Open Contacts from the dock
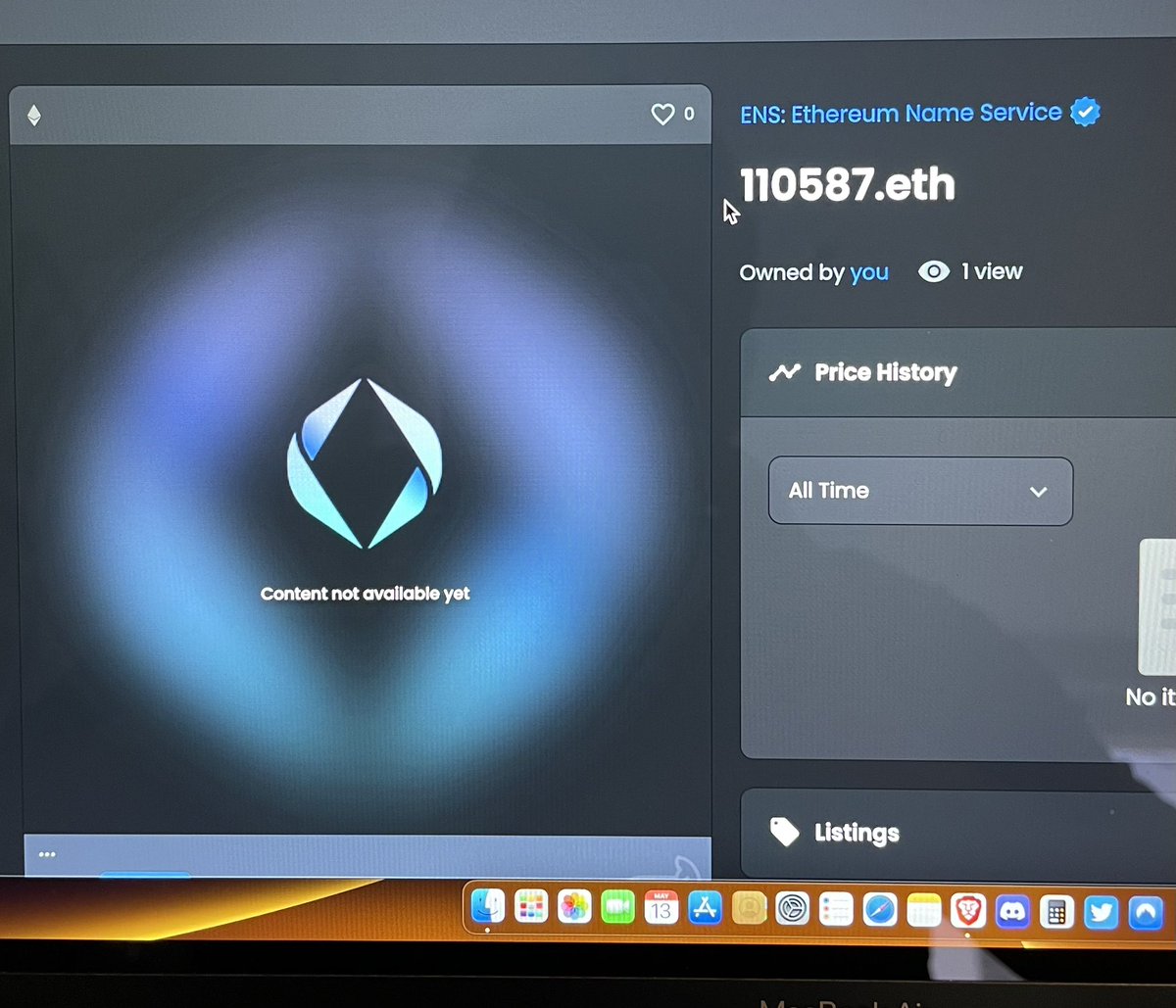Viewport: 1176px width, 1008px height. click(749, 910)
